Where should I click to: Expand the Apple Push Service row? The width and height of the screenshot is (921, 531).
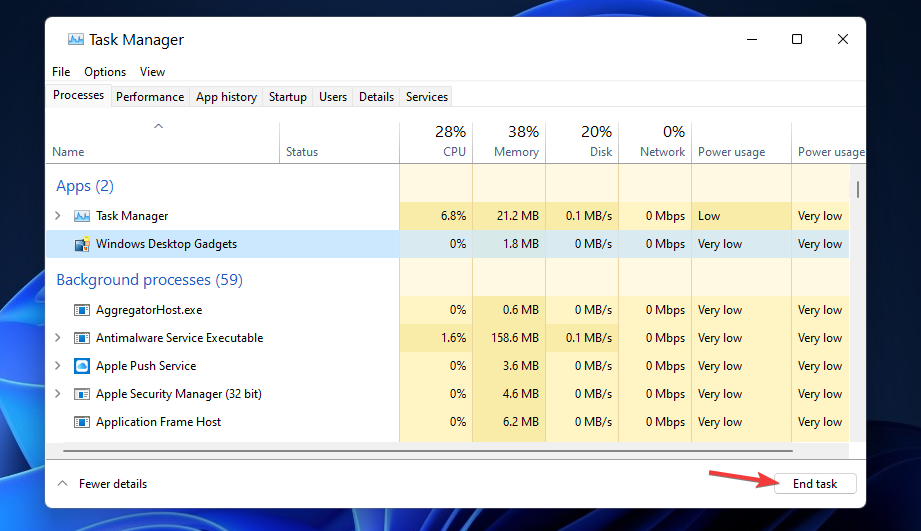(x=58, y=365)
